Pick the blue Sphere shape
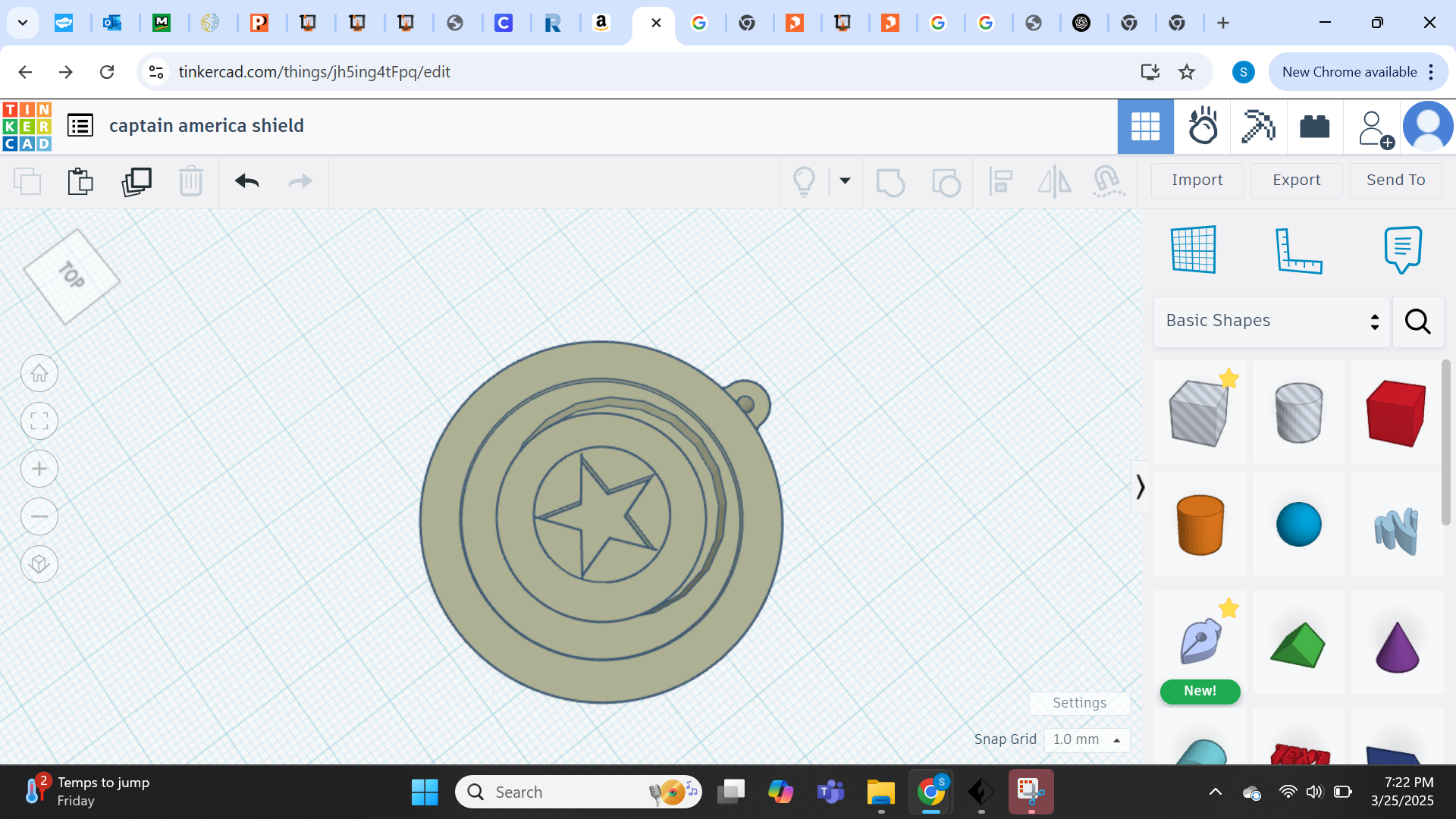The width and height of the screenshot is (1456, 819). 1298,525
